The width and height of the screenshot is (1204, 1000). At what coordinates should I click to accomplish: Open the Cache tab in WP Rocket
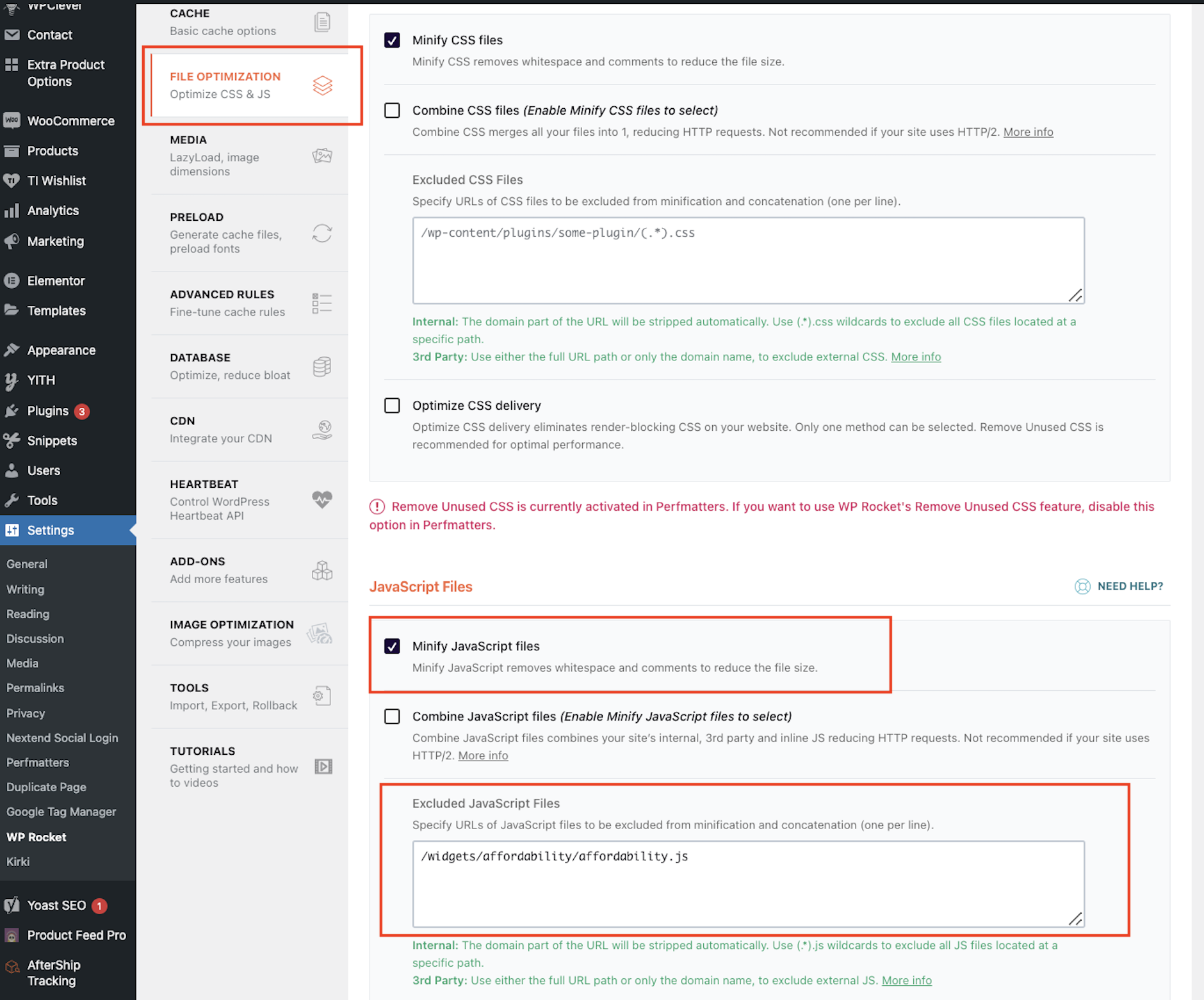[250, 22]
